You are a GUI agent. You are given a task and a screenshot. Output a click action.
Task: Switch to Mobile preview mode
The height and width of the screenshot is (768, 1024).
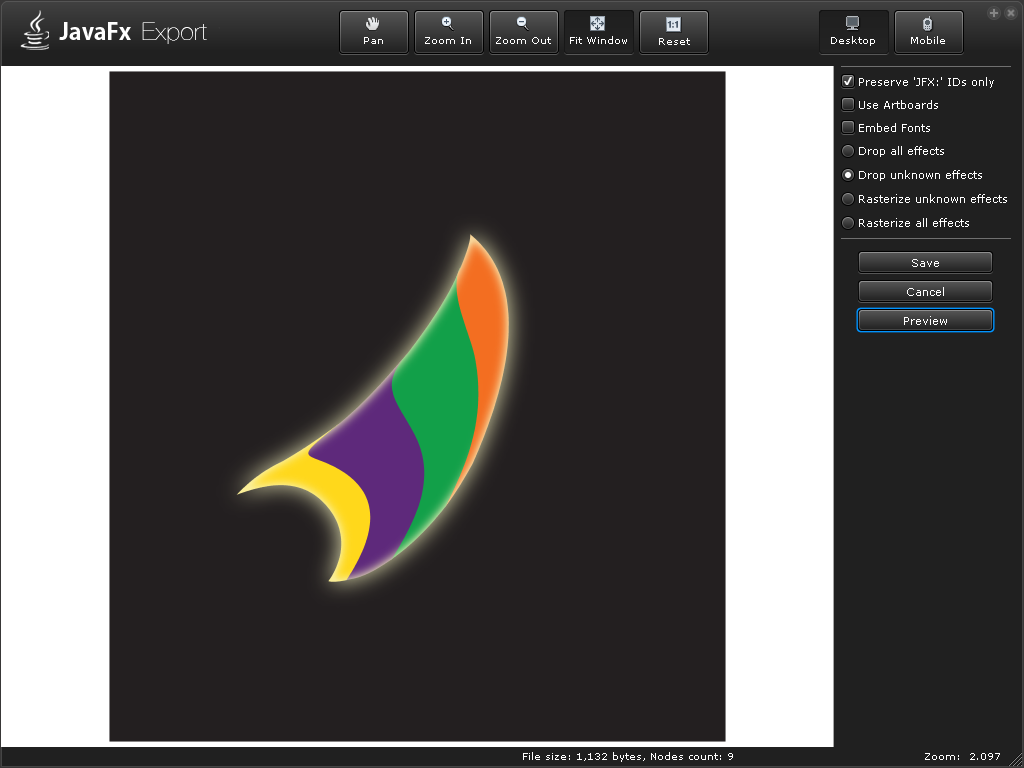tap(927, 32)
